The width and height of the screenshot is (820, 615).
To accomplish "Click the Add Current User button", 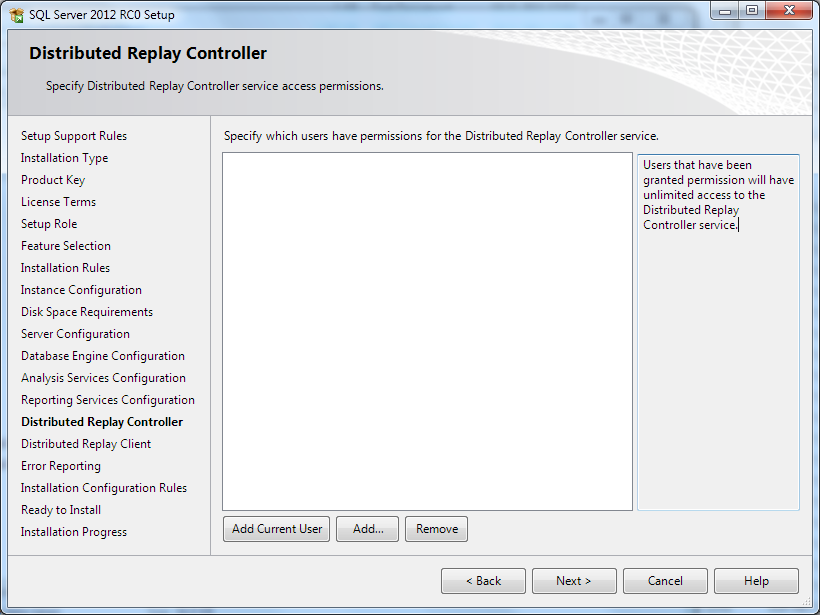I will point(276,529).
